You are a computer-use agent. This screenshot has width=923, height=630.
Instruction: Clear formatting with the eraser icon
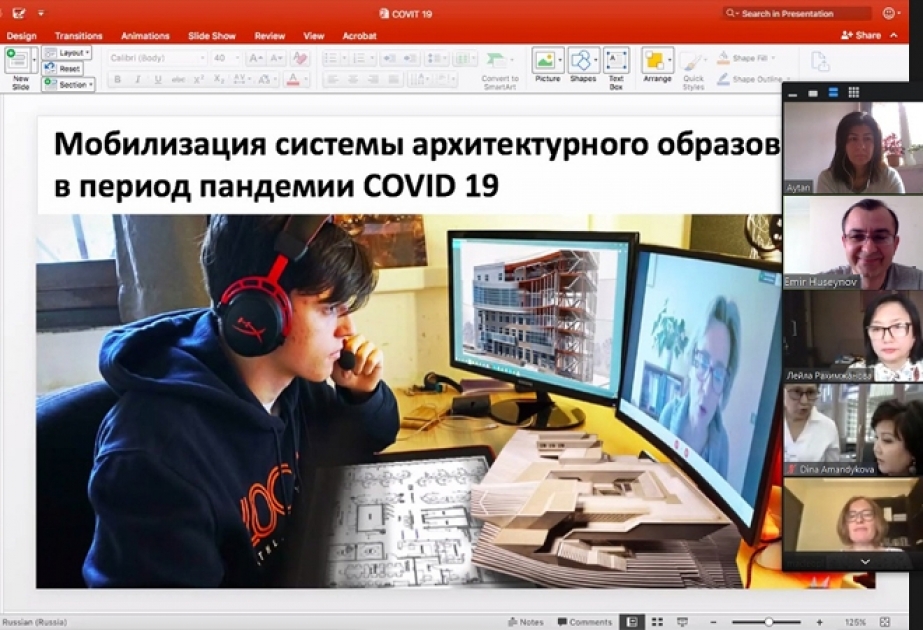click(x=300, y=58)
